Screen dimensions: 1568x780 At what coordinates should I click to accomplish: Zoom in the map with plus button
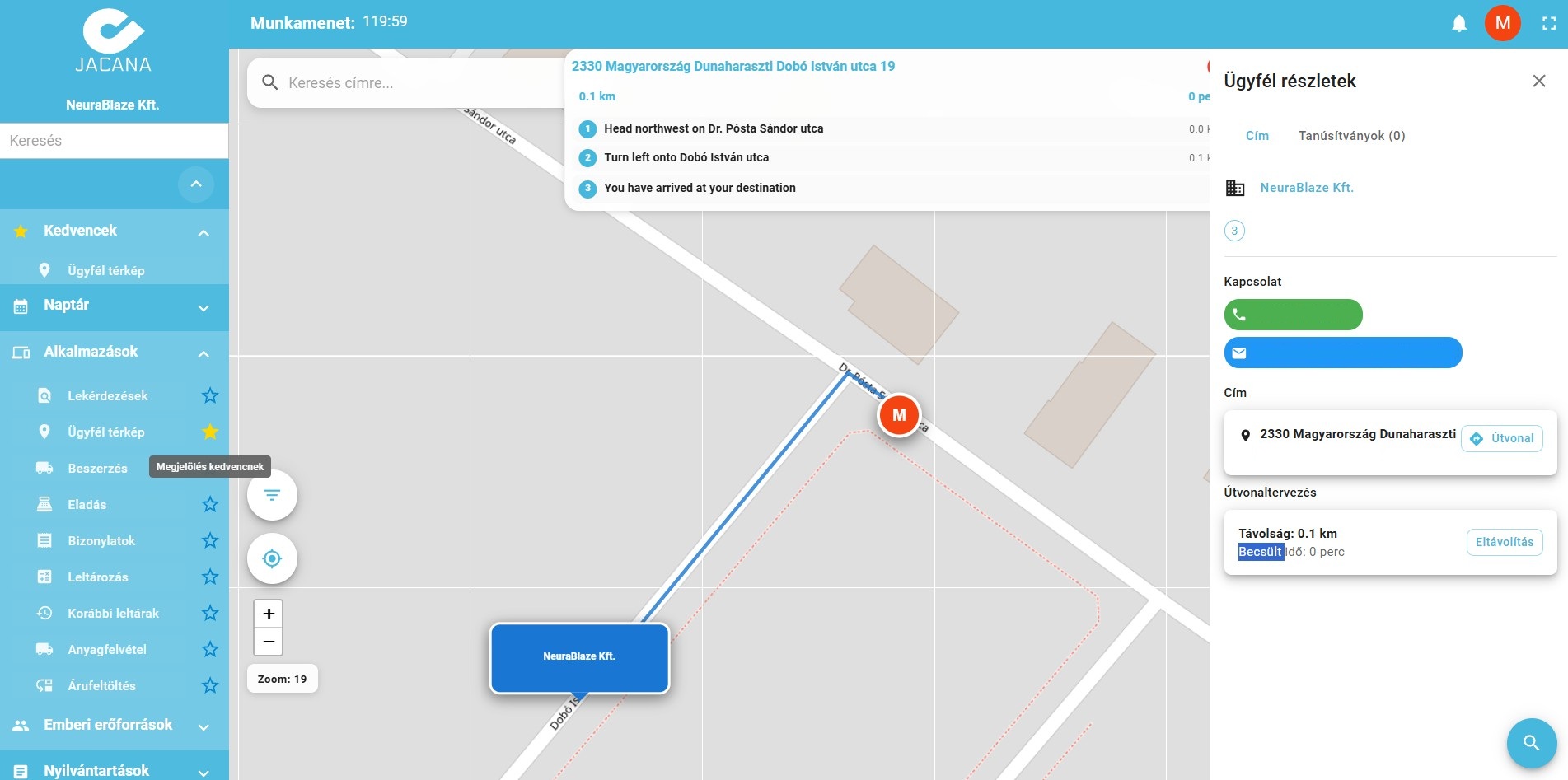269,614
